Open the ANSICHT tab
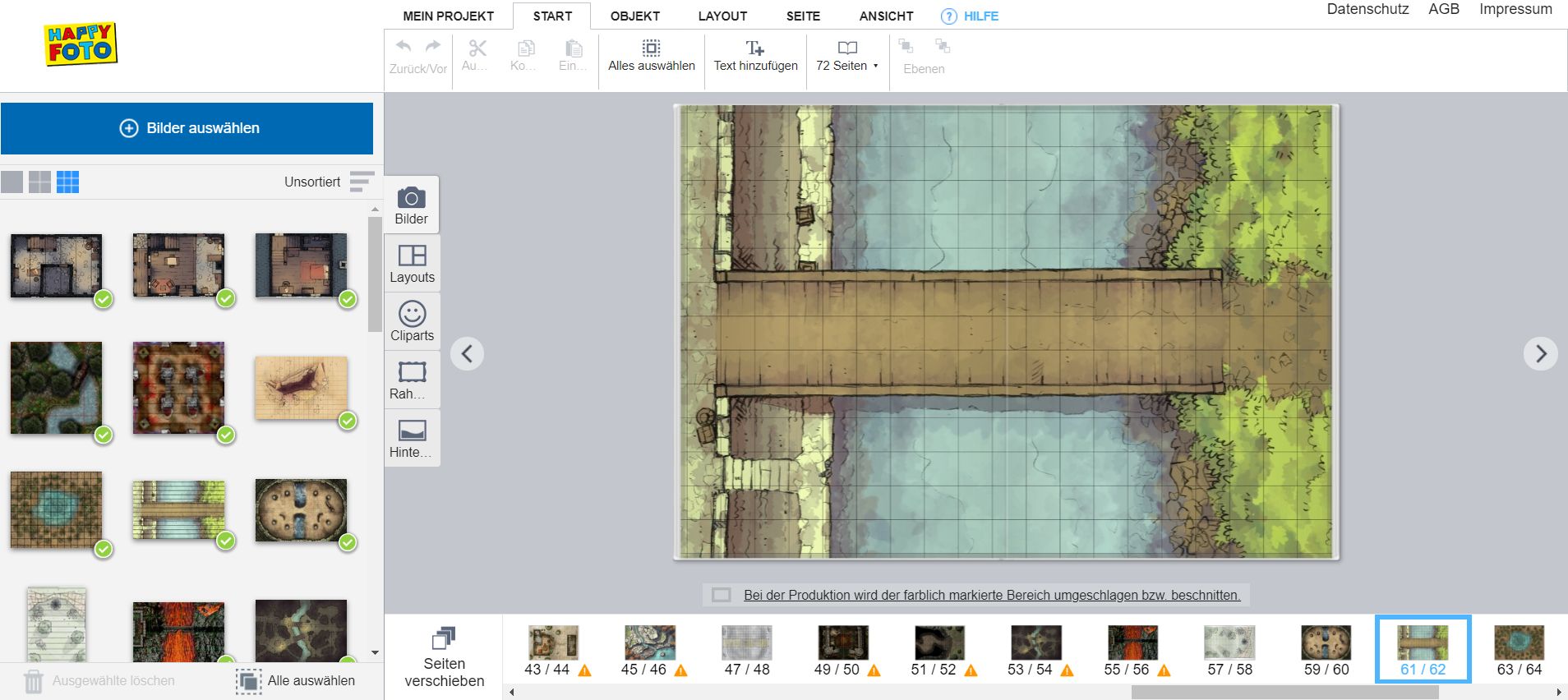The height and width of the screenshot is (700, 1568). pos(886,16)
